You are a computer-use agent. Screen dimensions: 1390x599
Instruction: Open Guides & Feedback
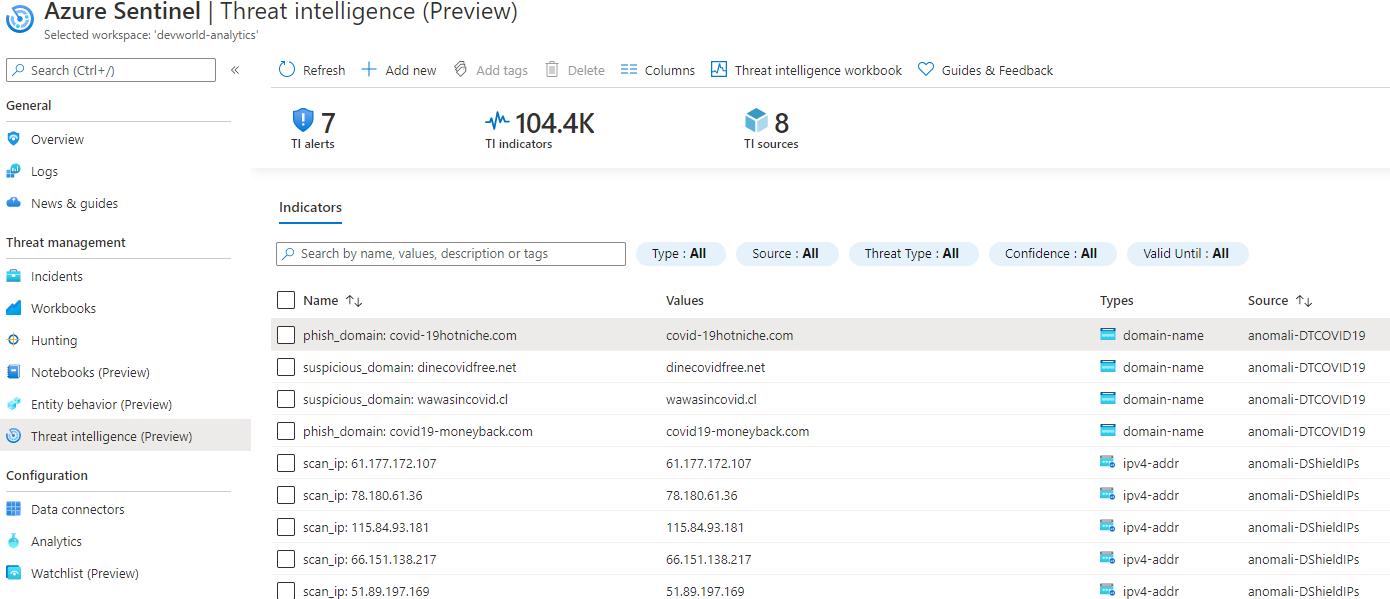[x=997, y=70]
